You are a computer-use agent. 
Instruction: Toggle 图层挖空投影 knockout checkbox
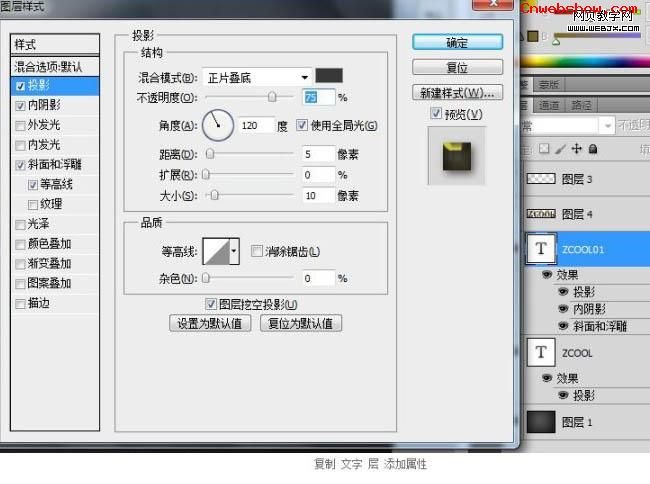pos(211,304)
